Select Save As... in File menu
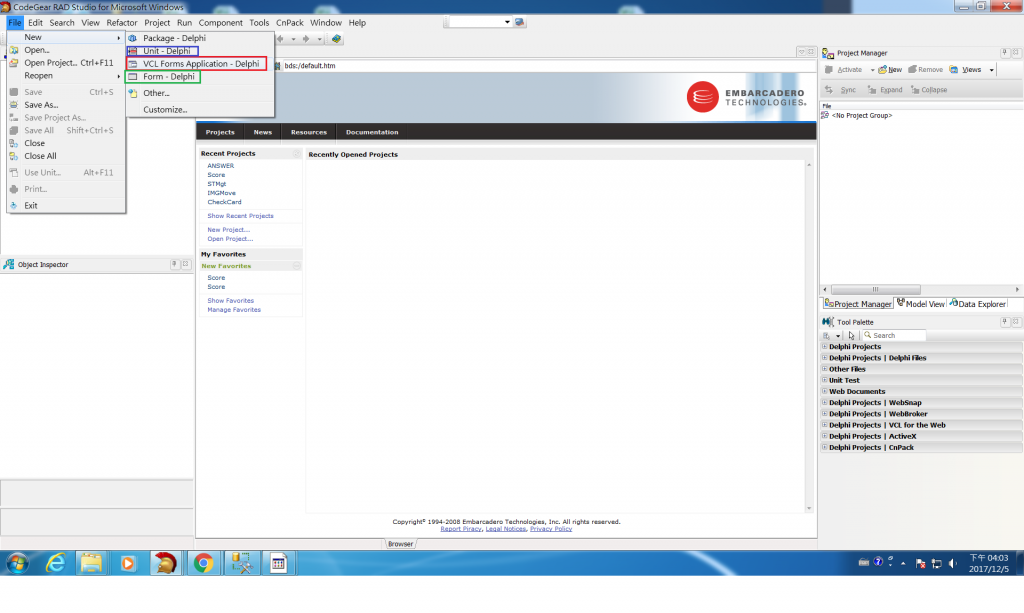1024x613 pixels. [66, 104]
